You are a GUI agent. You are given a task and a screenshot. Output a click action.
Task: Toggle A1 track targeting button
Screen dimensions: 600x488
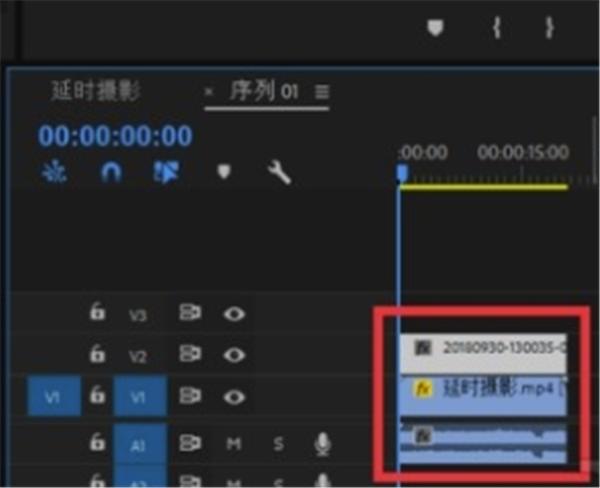[140, 444]
